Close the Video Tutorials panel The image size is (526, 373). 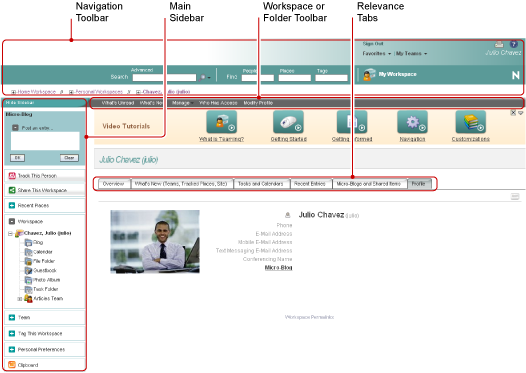(513, 113)
